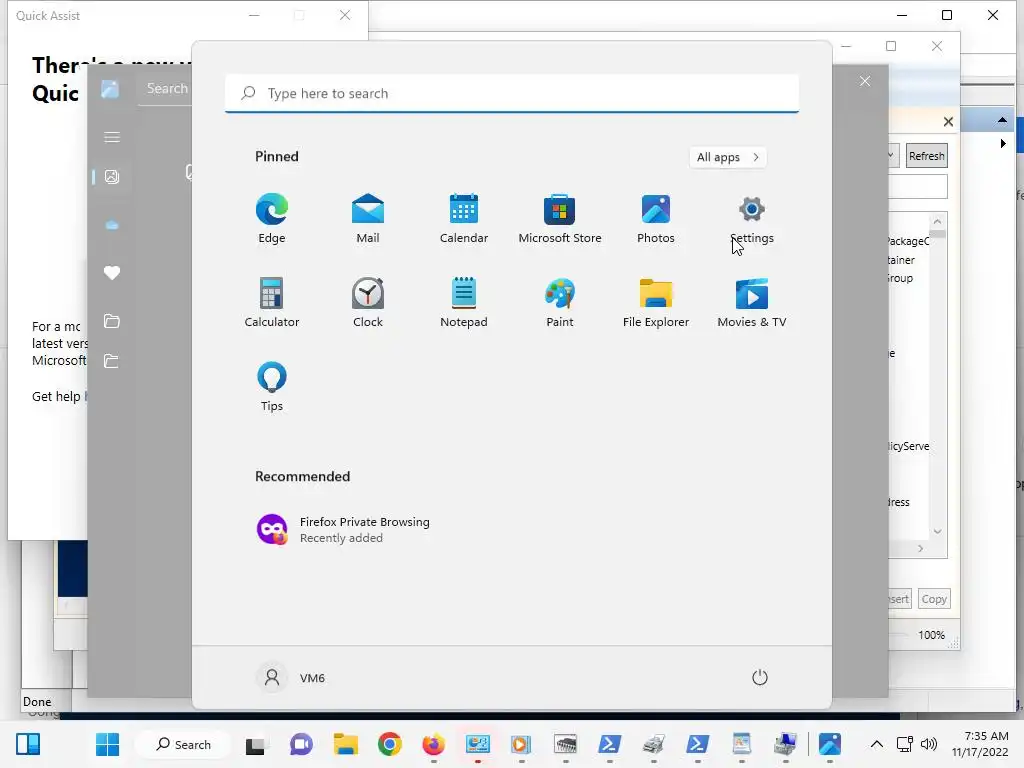This screenshot has height=768, width=1024.
Task: Open the clock and date flyout
Action: [x=980, y=744]
